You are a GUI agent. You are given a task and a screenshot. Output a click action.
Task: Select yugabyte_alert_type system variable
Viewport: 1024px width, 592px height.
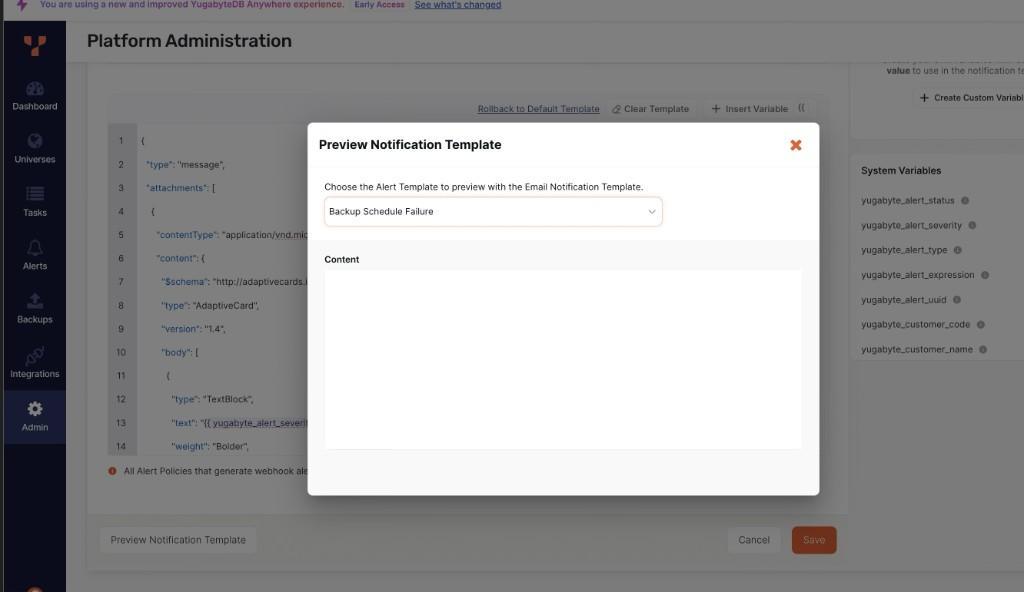(904, 250)
